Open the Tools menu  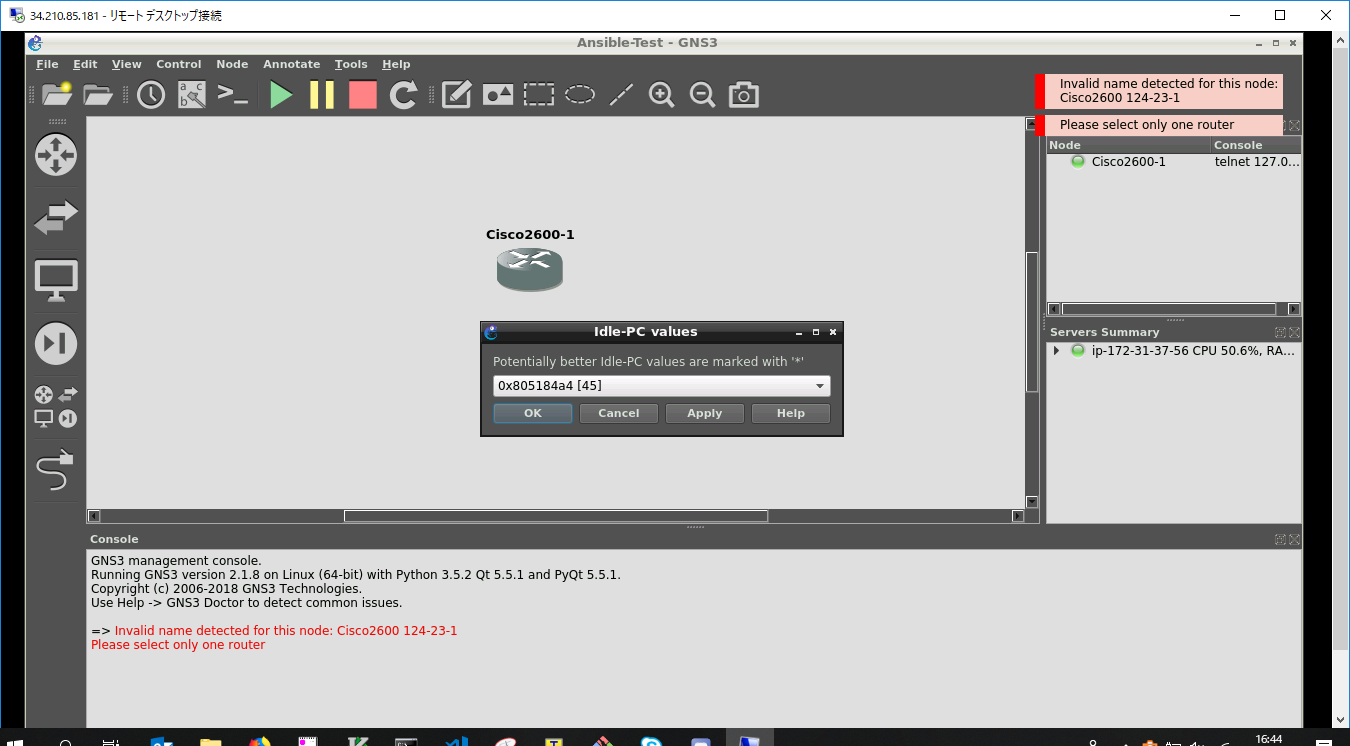click(351, 64)
